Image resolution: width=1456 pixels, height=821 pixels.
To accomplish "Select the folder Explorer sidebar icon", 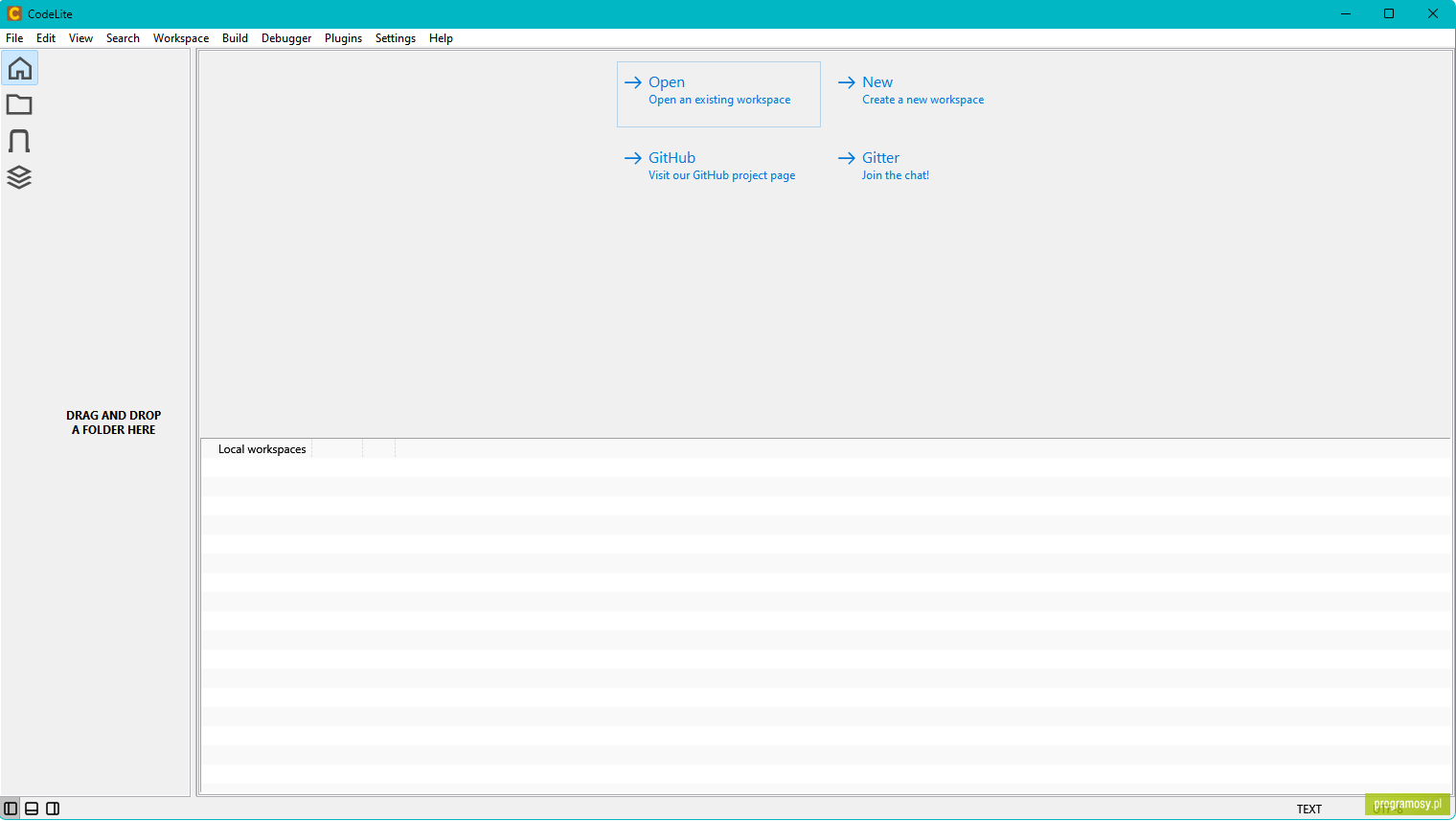I will pos(19,104).
